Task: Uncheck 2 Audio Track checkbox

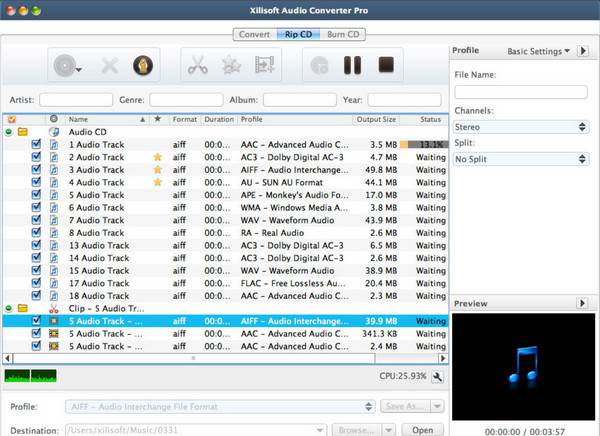Action: [x=36, y=157]
